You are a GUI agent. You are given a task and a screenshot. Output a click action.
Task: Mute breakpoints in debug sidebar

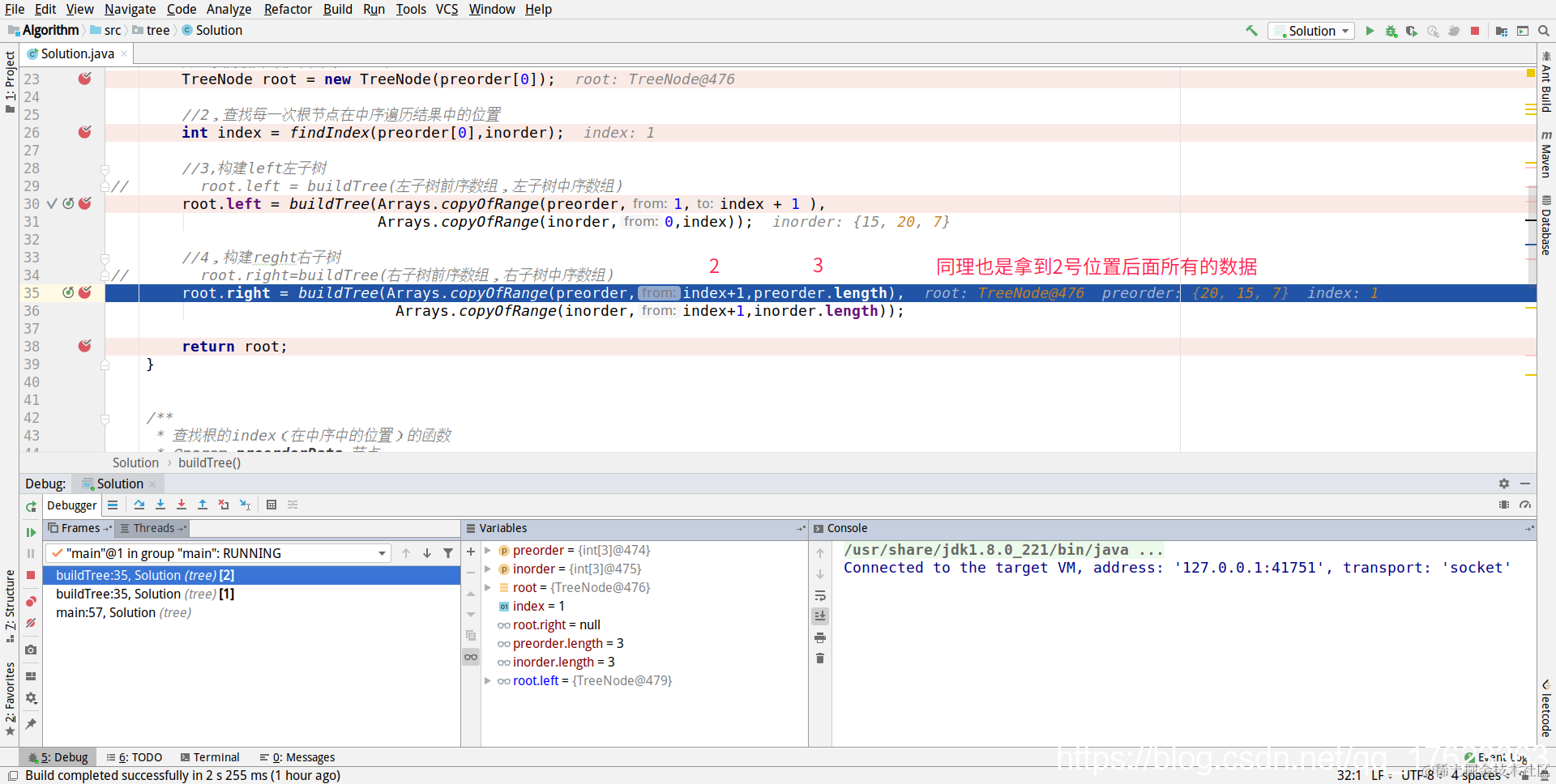[31, 623]
